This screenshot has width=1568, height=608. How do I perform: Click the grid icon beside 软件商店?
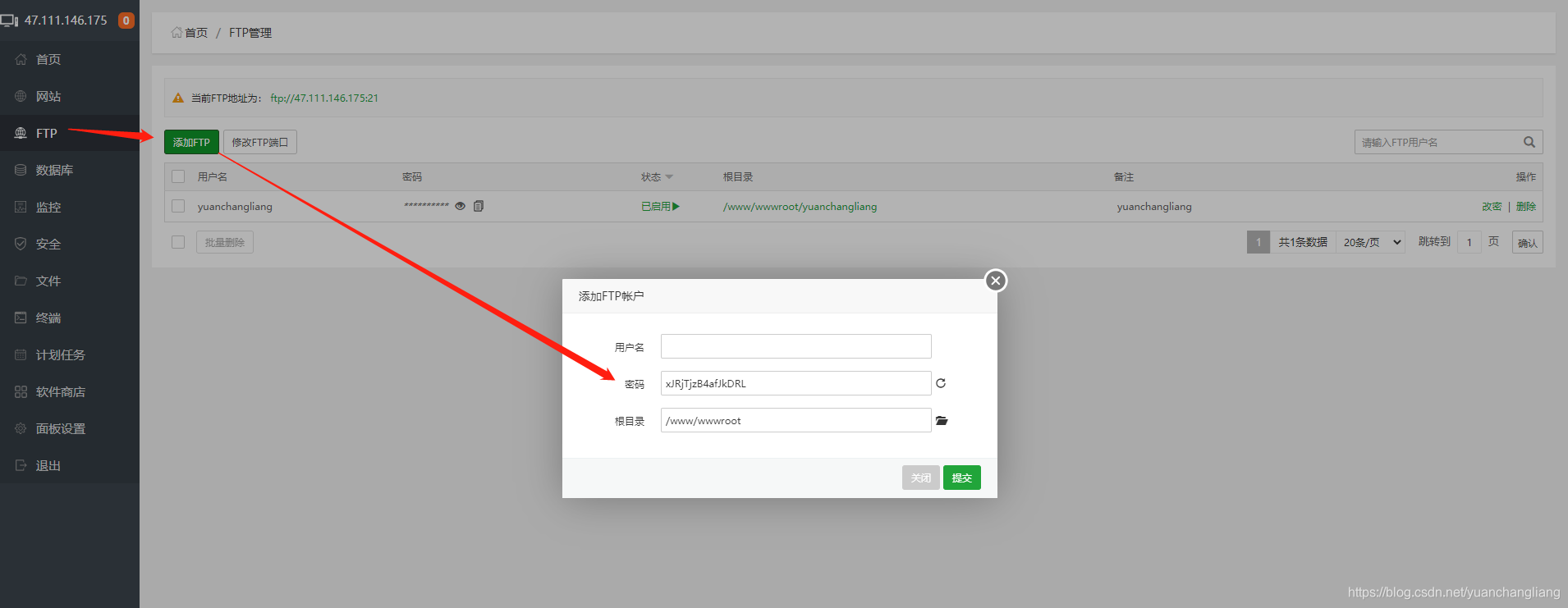pyautogui.click(x=21, y=391)
